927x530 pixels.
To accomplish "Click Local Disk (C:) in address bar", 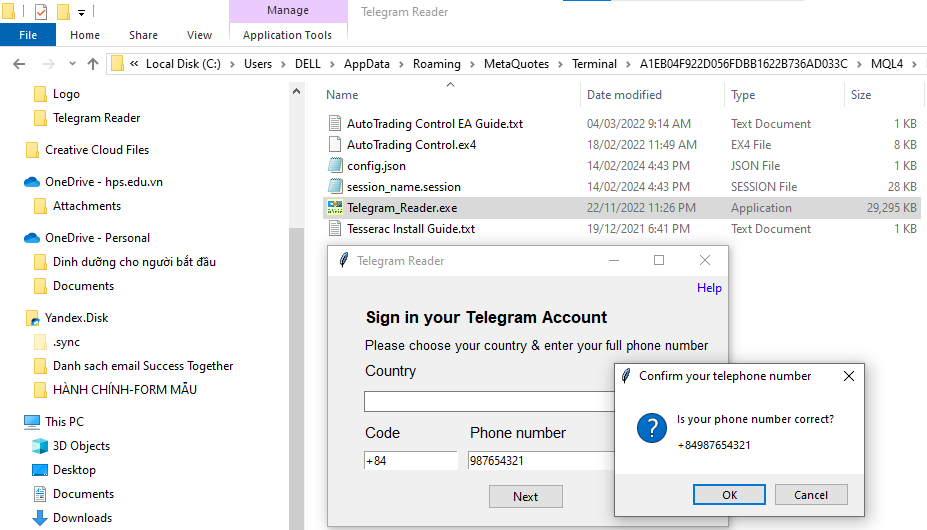I will tap(183, 64).
